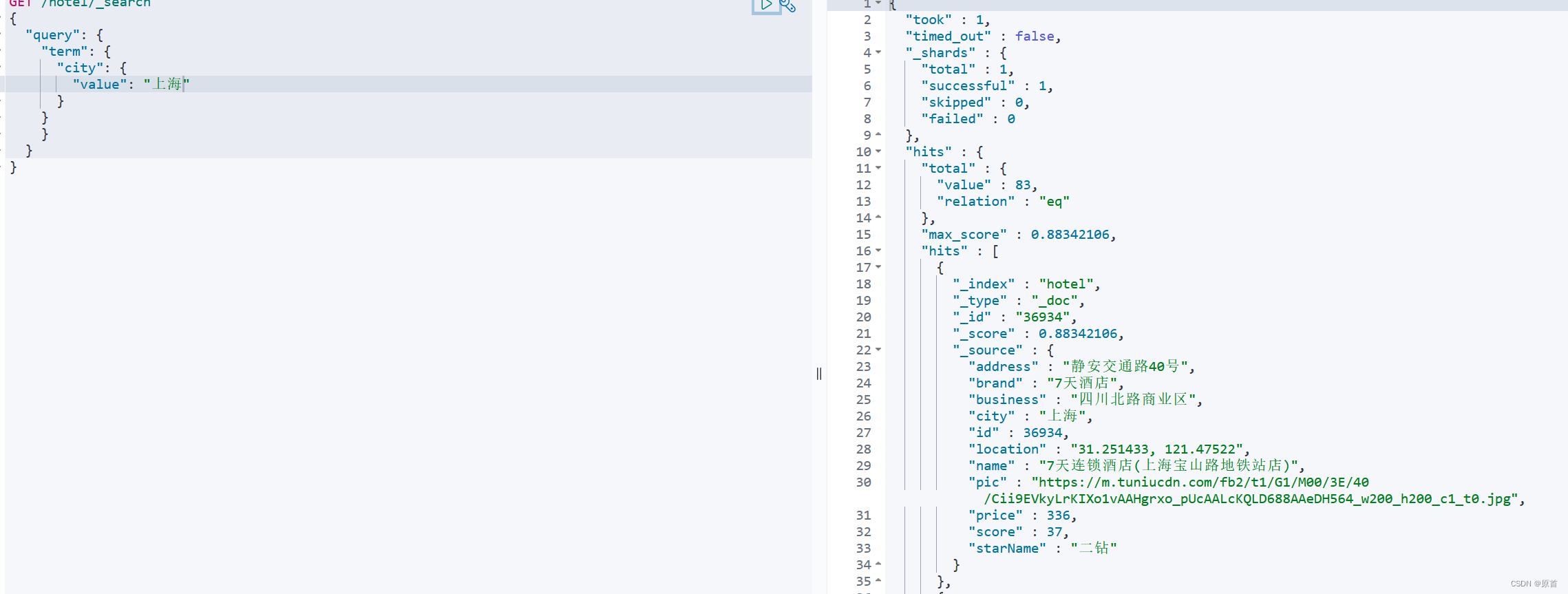The height and width of the screenshot is (594, 1568).
Task: Click the wrapped .jpg filename continuation line
Action: pos(1254,498)
